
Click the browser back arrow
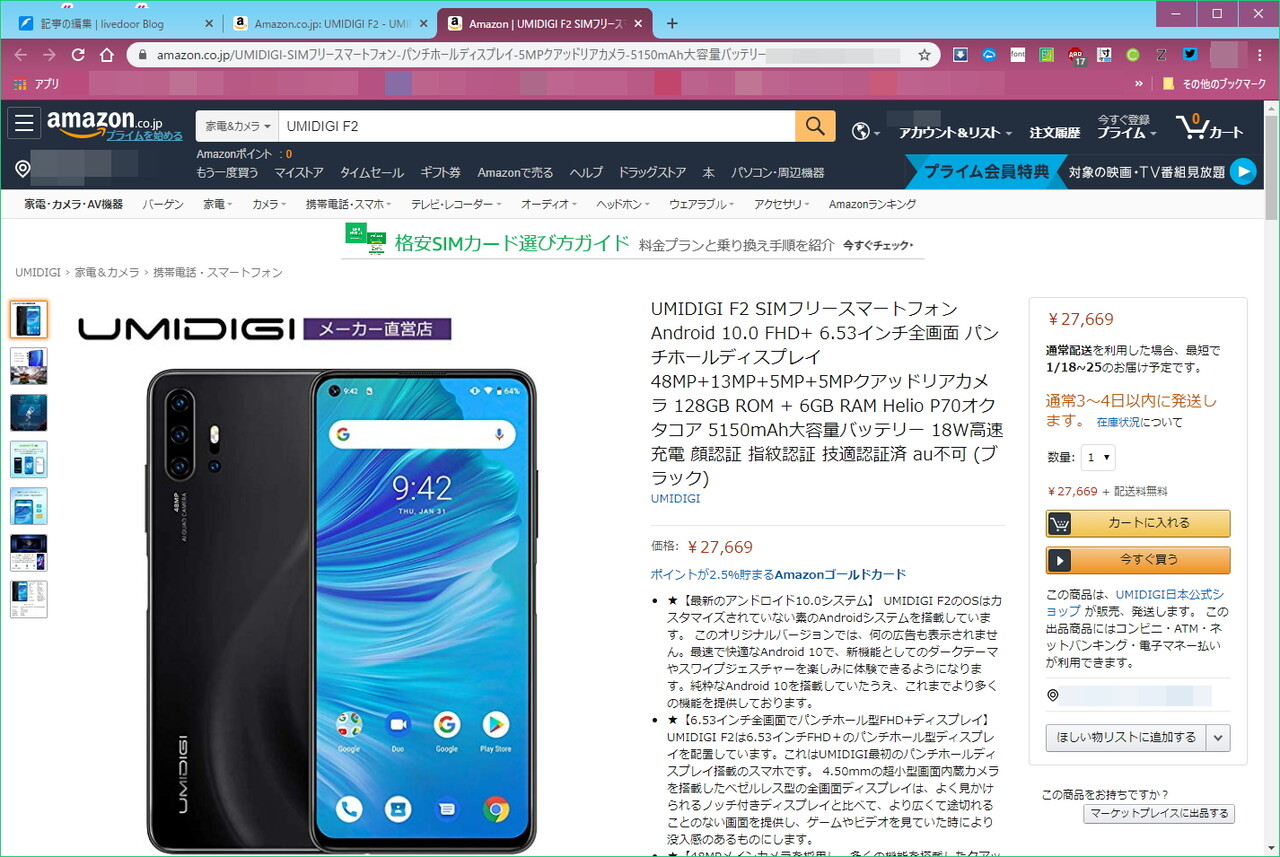pyautogui.click(x=20, y=55)
